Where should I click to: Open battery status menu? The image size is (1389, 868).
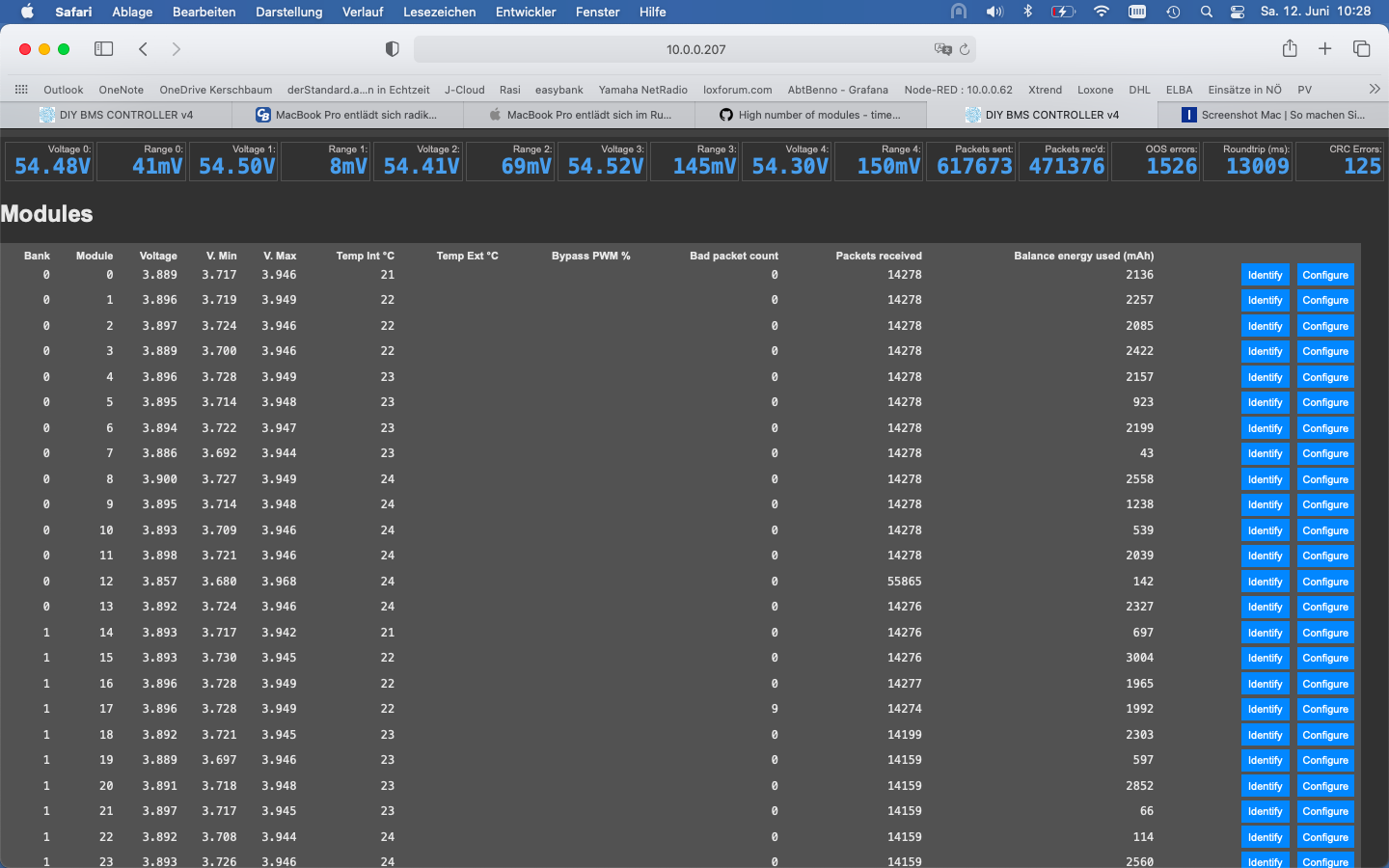pos(1063,12)
